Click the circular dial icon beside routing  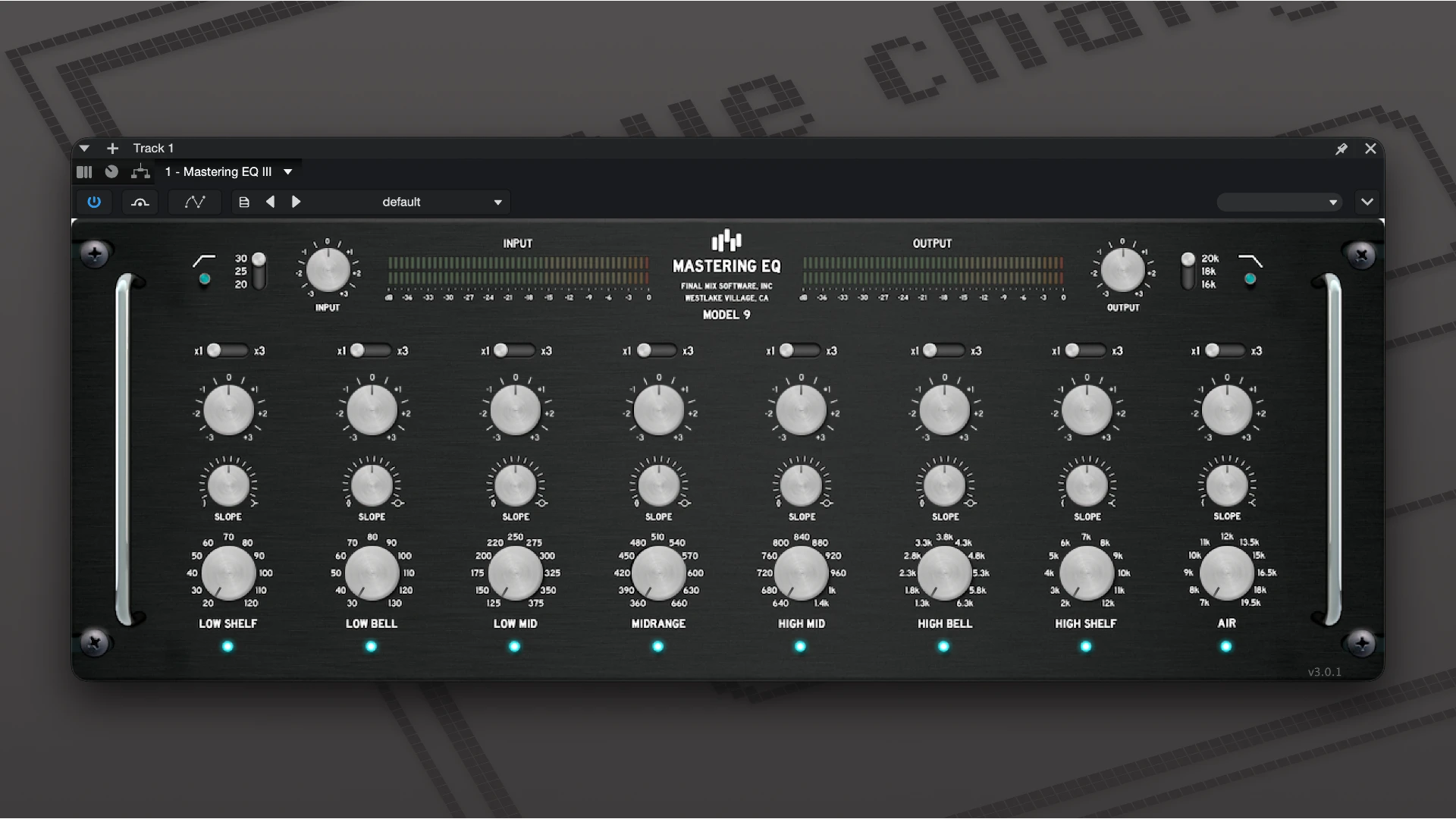tap(111, 172)
